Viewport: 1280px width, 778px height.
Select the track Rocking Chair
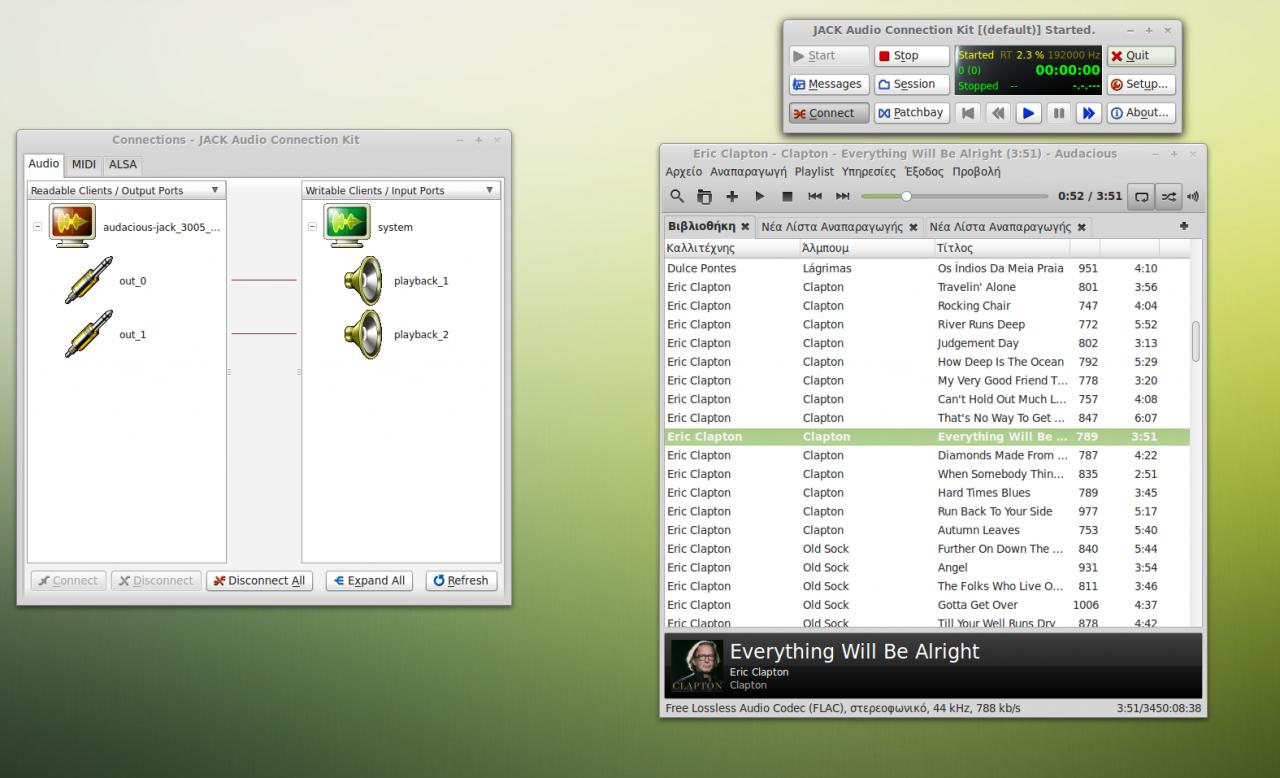927,306
